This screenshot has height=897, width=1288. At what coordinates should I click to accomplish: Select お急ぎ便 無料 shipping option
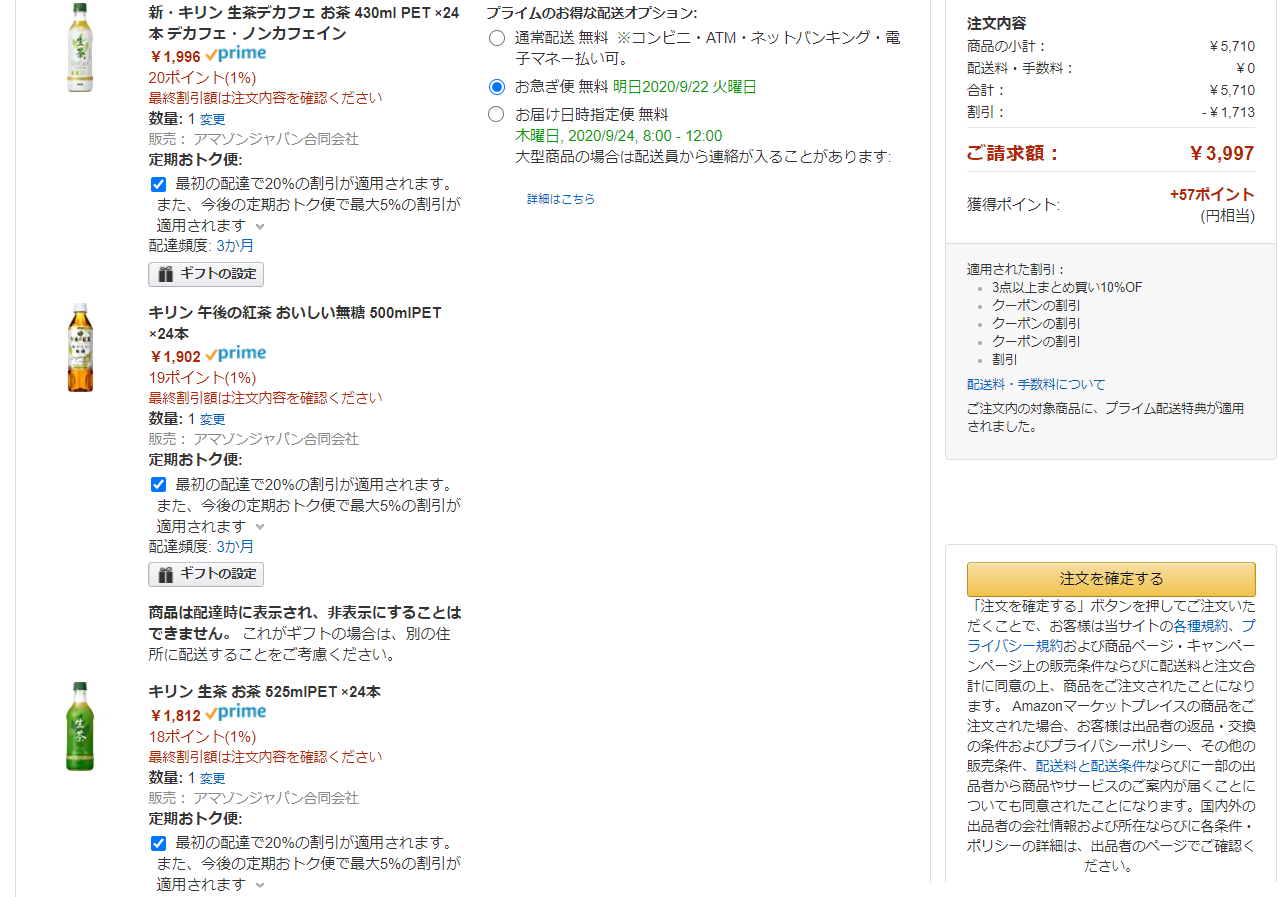click(x=497, y=87)
